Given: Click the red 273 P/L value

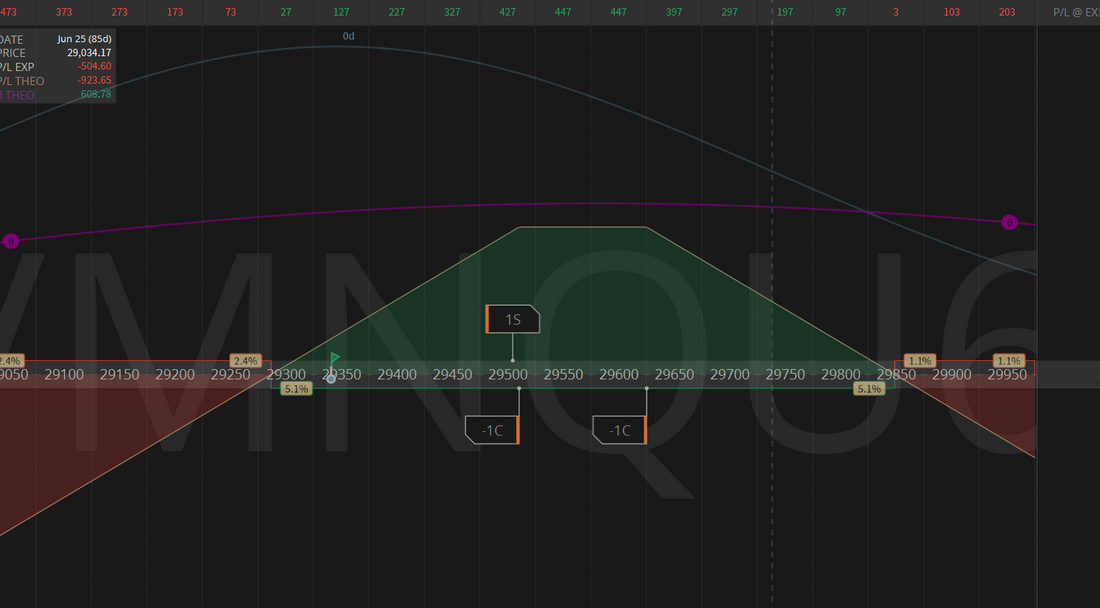Looking at the screenshot, I should (119, 12).
